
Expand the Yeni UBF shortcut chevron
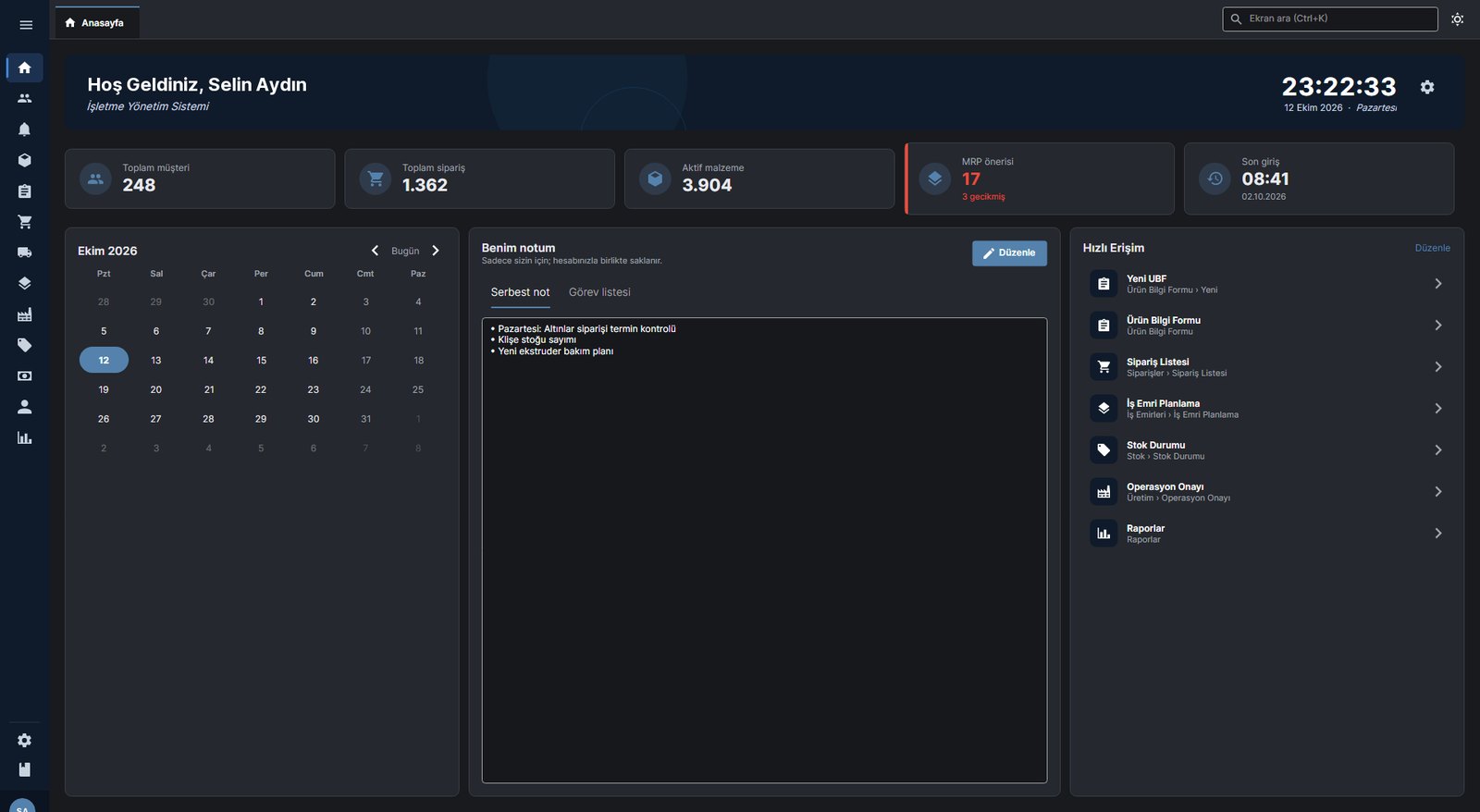[1438, 284]
